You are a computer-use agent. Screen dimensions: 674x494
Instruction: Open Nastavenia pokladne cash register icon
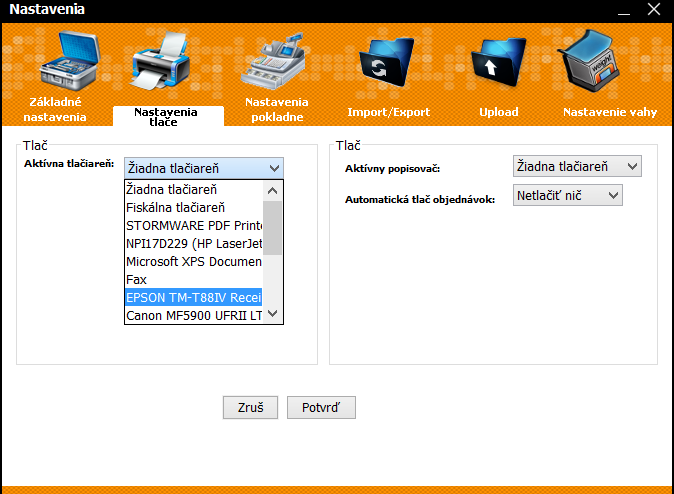(x=277, y=62)
